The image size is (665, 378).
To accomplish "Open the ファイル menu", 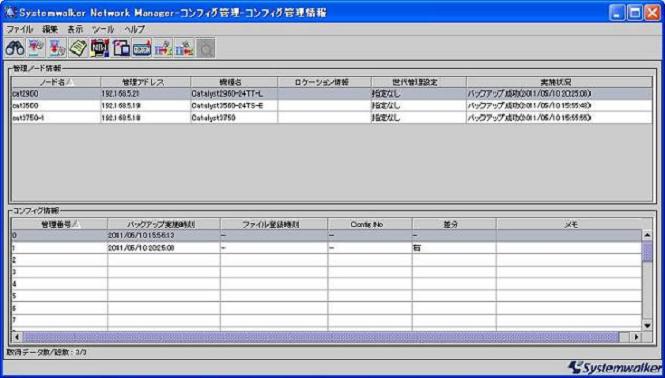I will (19, 29).
